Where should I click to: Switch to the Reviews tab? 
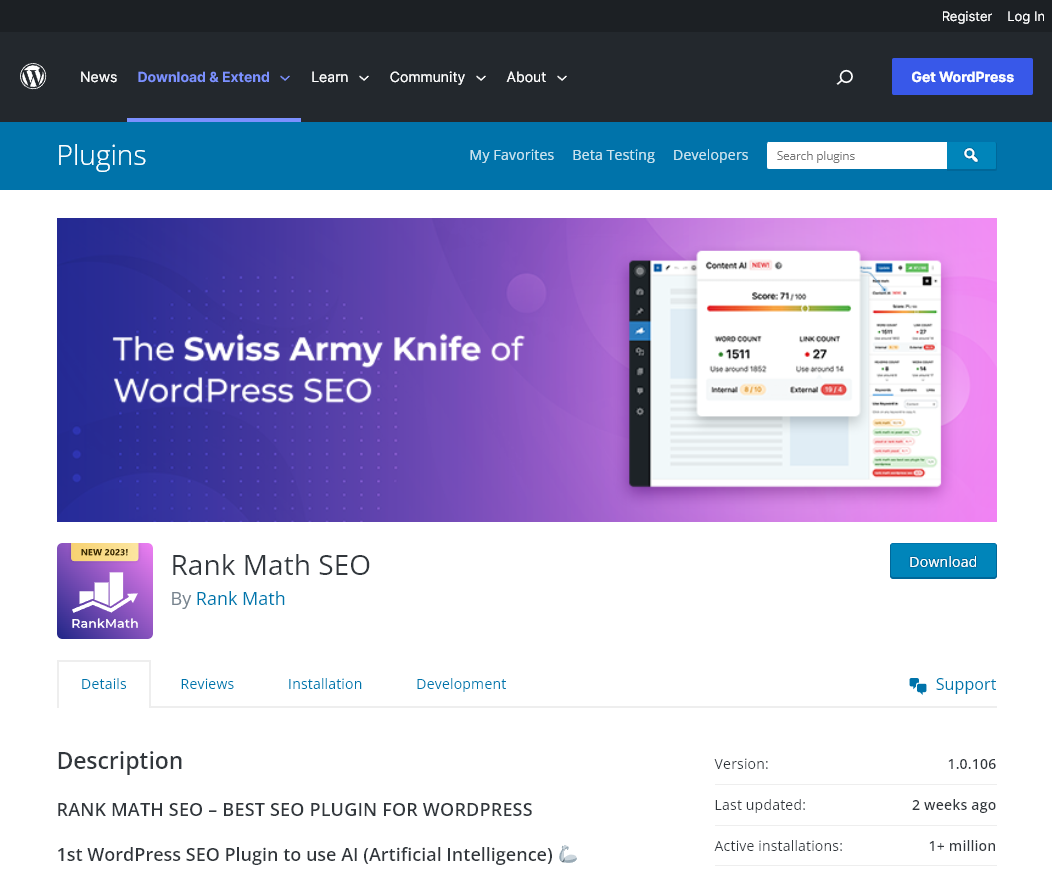coord(207,684)
